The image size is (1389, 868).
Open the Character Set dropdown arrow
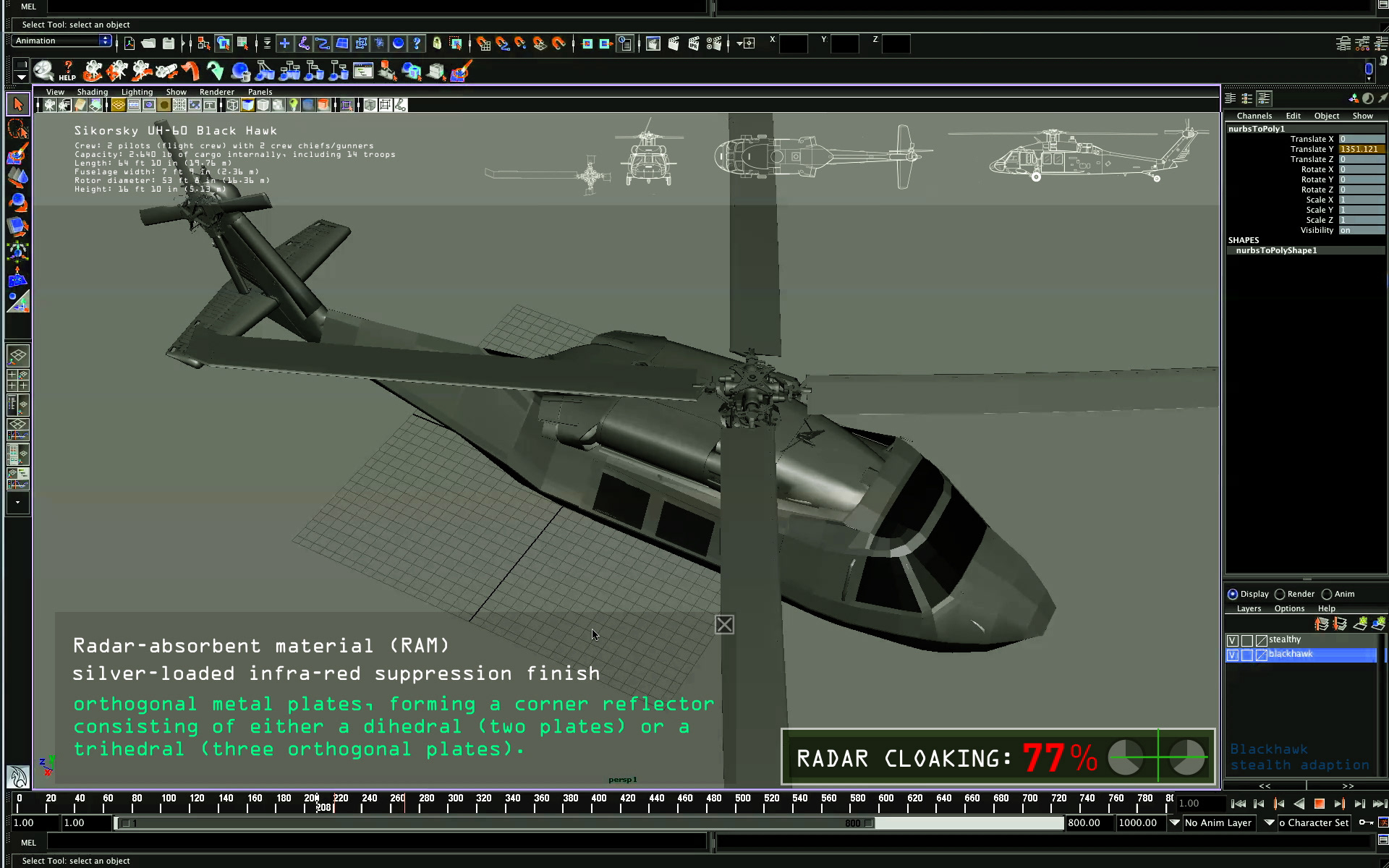point(1270,822)
